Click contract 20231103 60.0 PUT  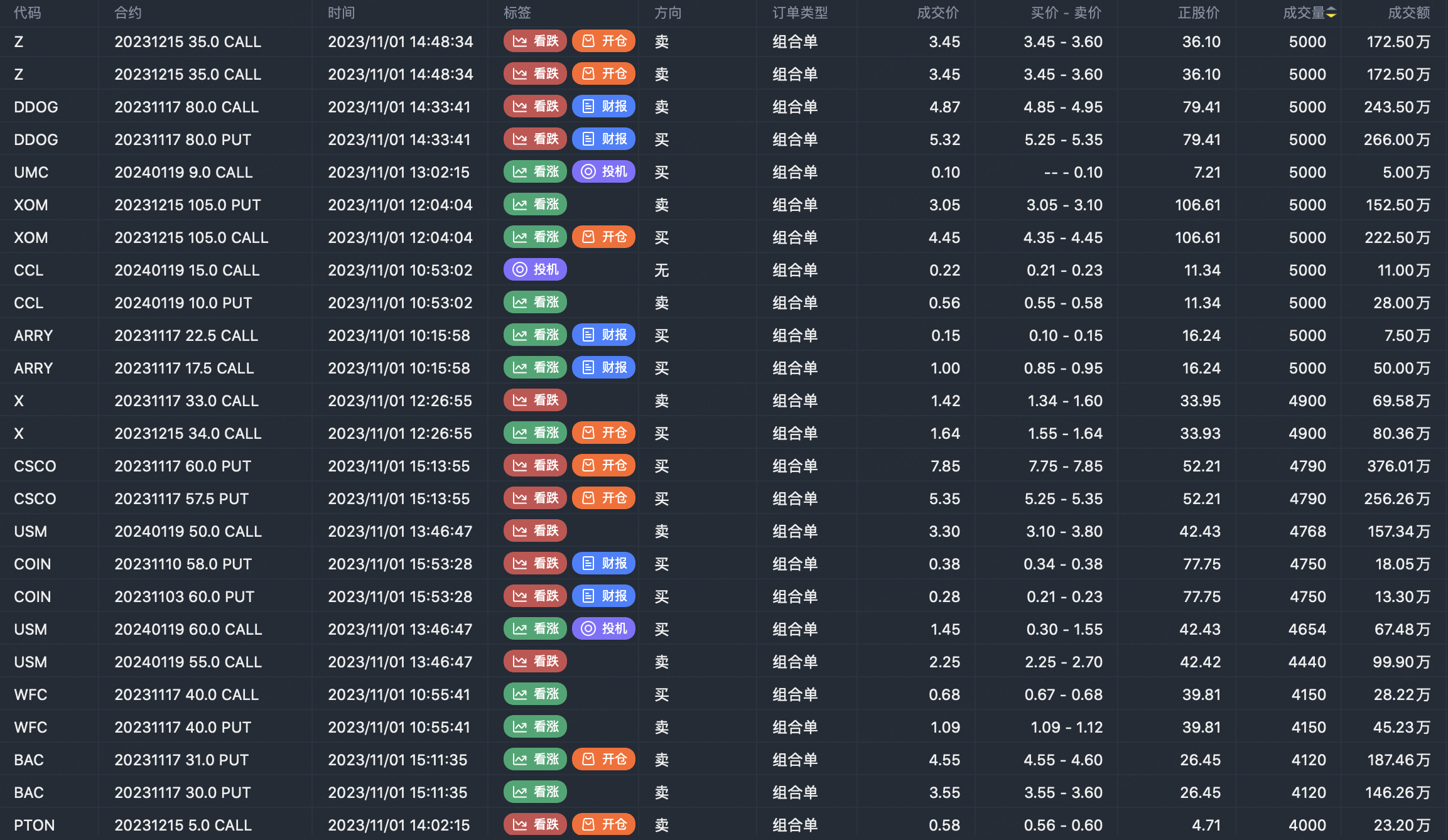tap(185, 596)
